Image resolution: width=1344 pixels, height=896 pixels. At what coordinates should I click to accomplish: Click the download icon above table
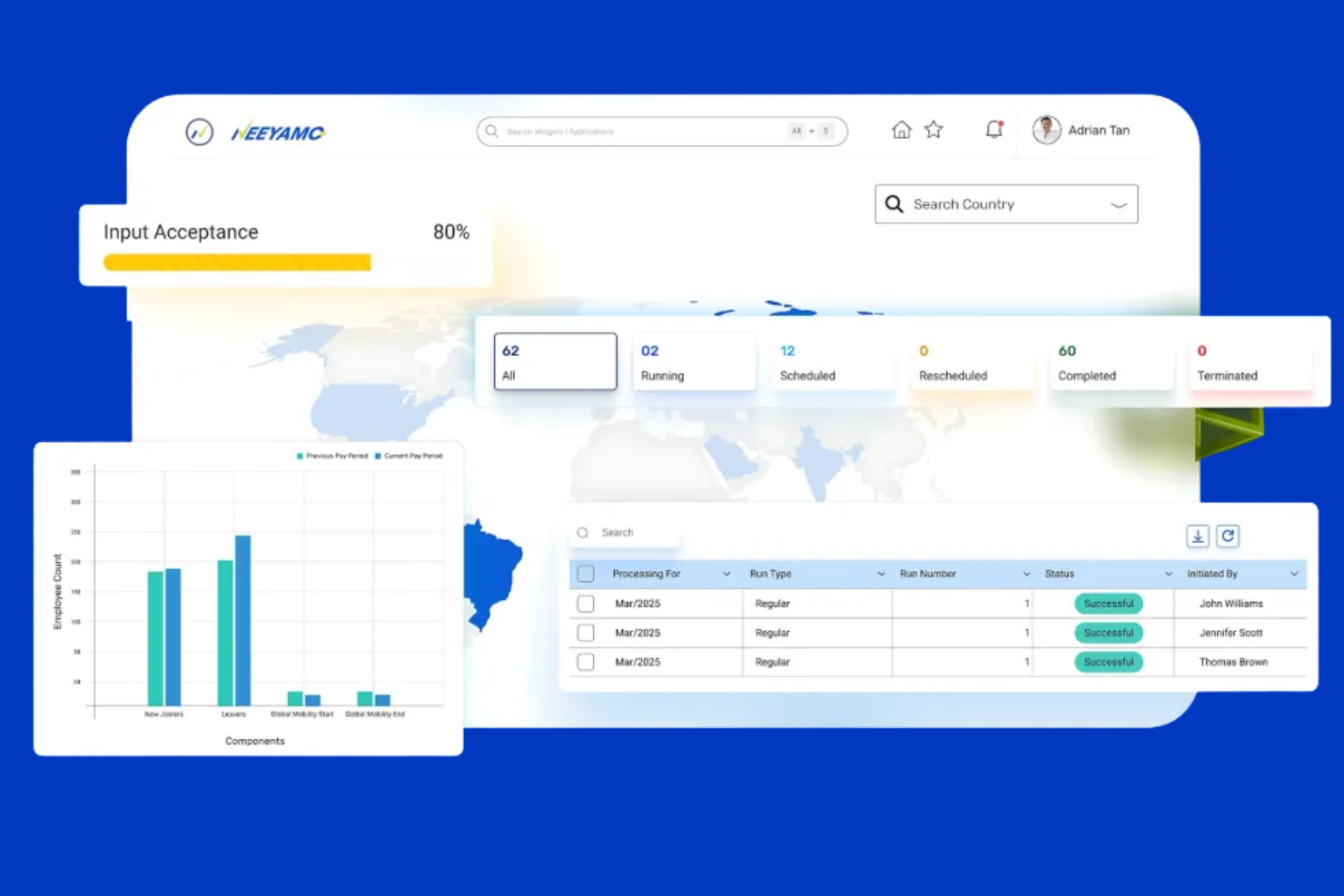[x=1198, y=536]
